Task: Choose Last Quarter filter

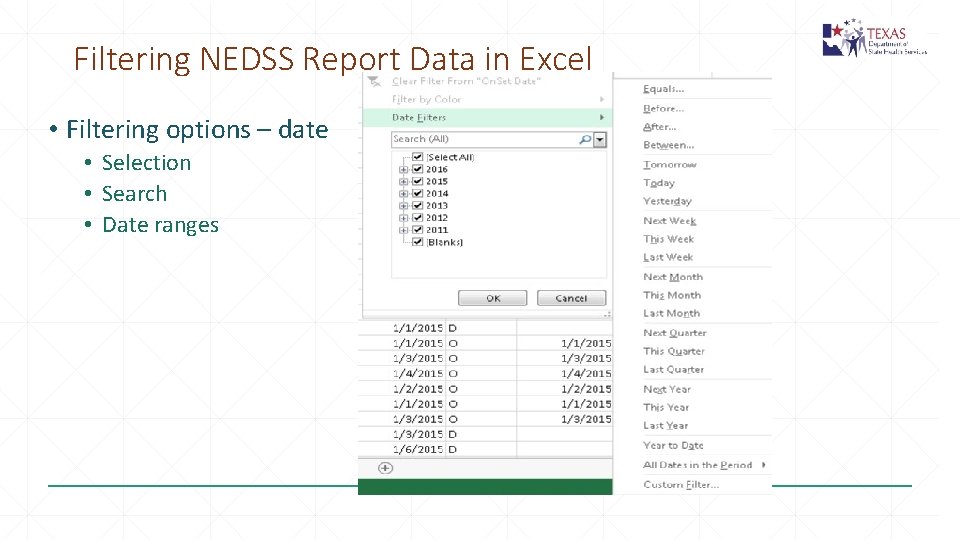Action: (673, 370)
